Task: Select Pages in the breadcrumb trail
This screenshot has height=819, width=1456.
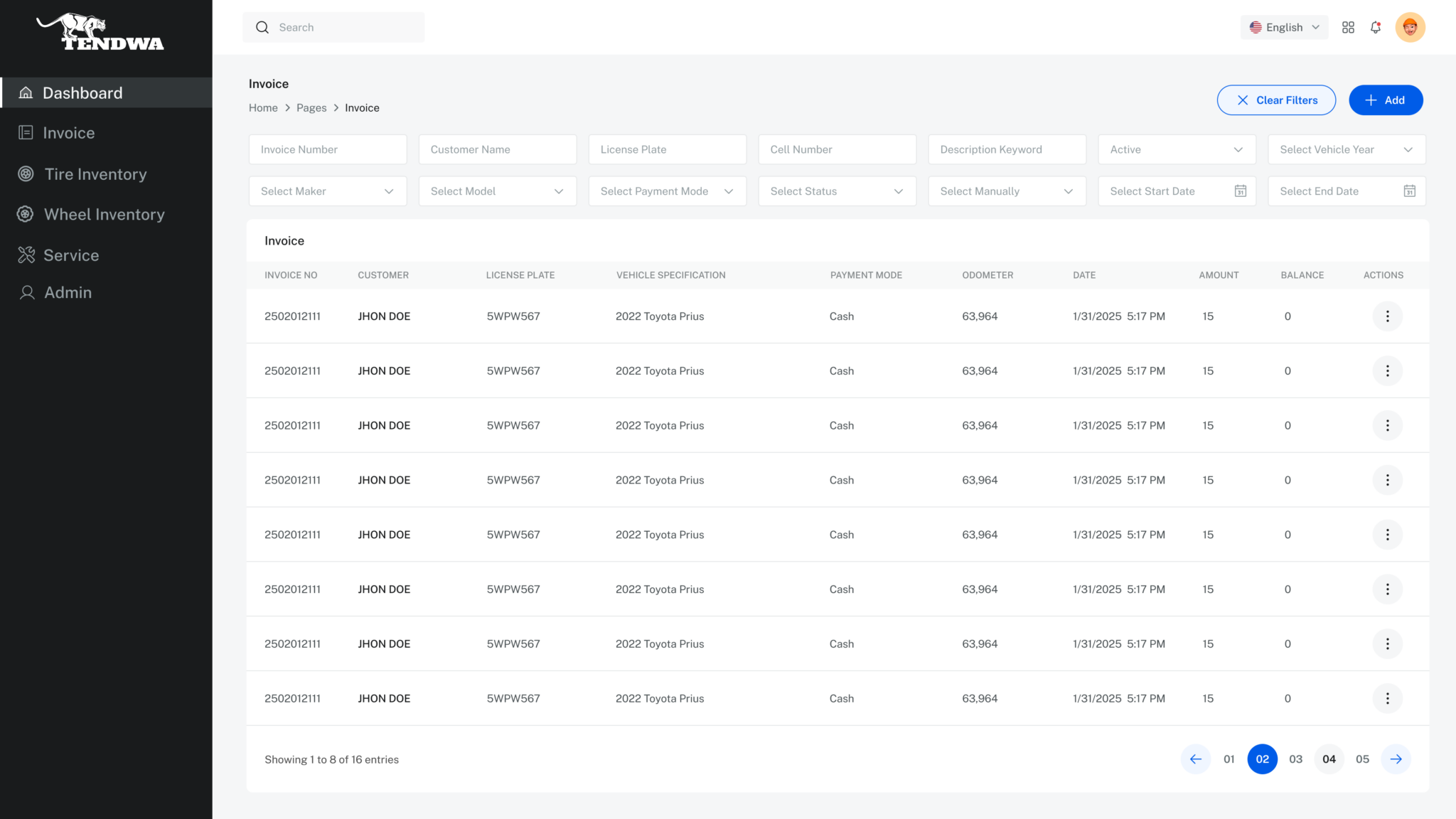Action: pyautogui.click(x=311, y=107)
